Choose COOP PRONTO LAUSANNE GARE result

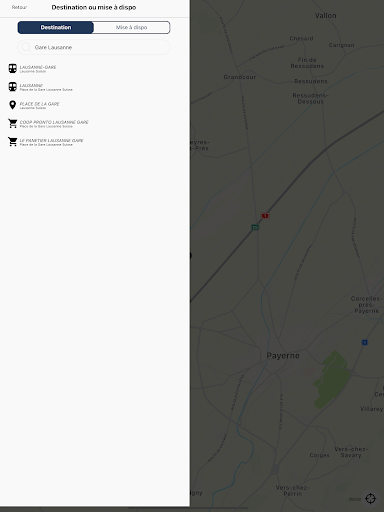54,124
